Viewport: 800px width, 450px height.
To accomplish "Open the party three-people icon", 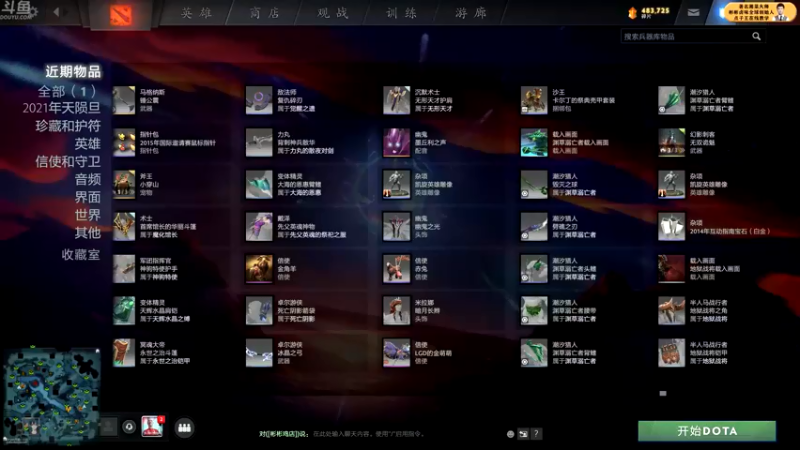I will tap(184, 428).
